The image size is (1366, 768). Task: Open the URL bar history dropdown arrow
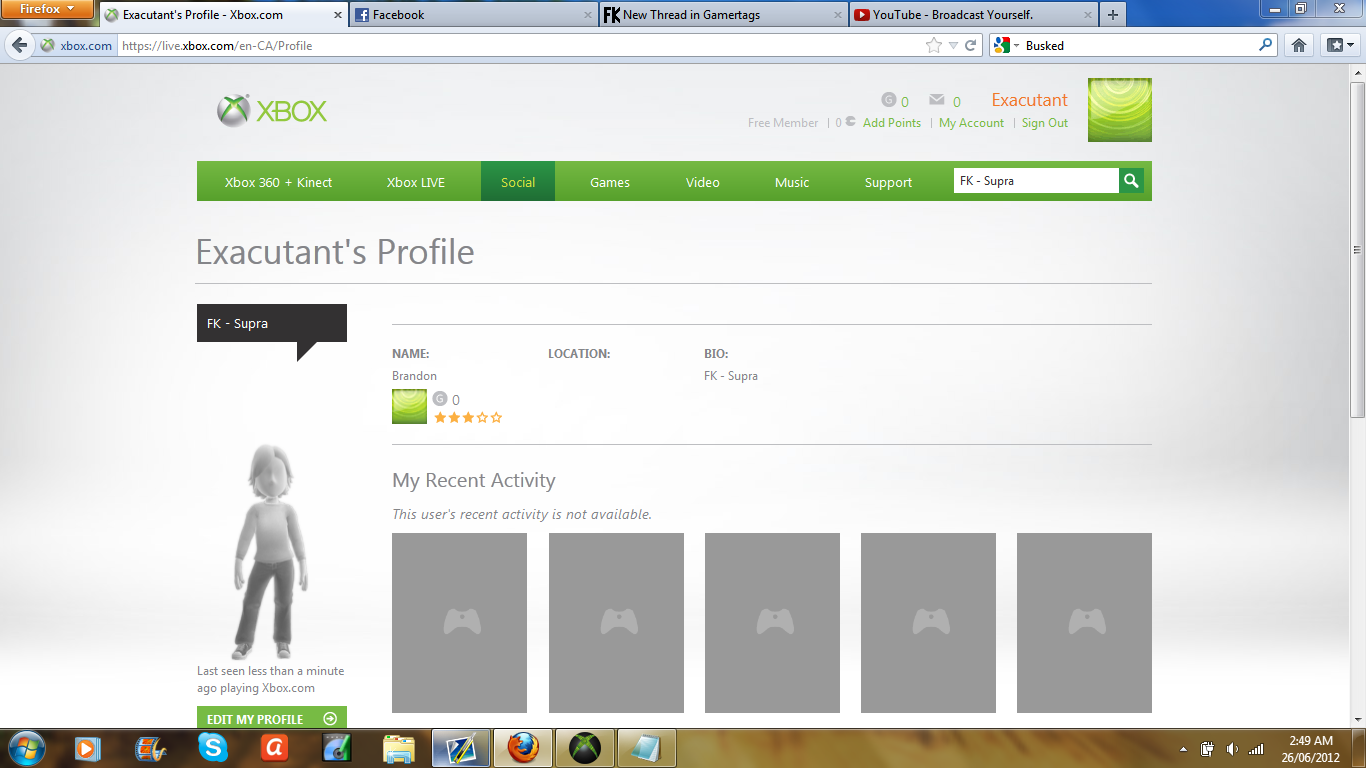click(953, 45)
